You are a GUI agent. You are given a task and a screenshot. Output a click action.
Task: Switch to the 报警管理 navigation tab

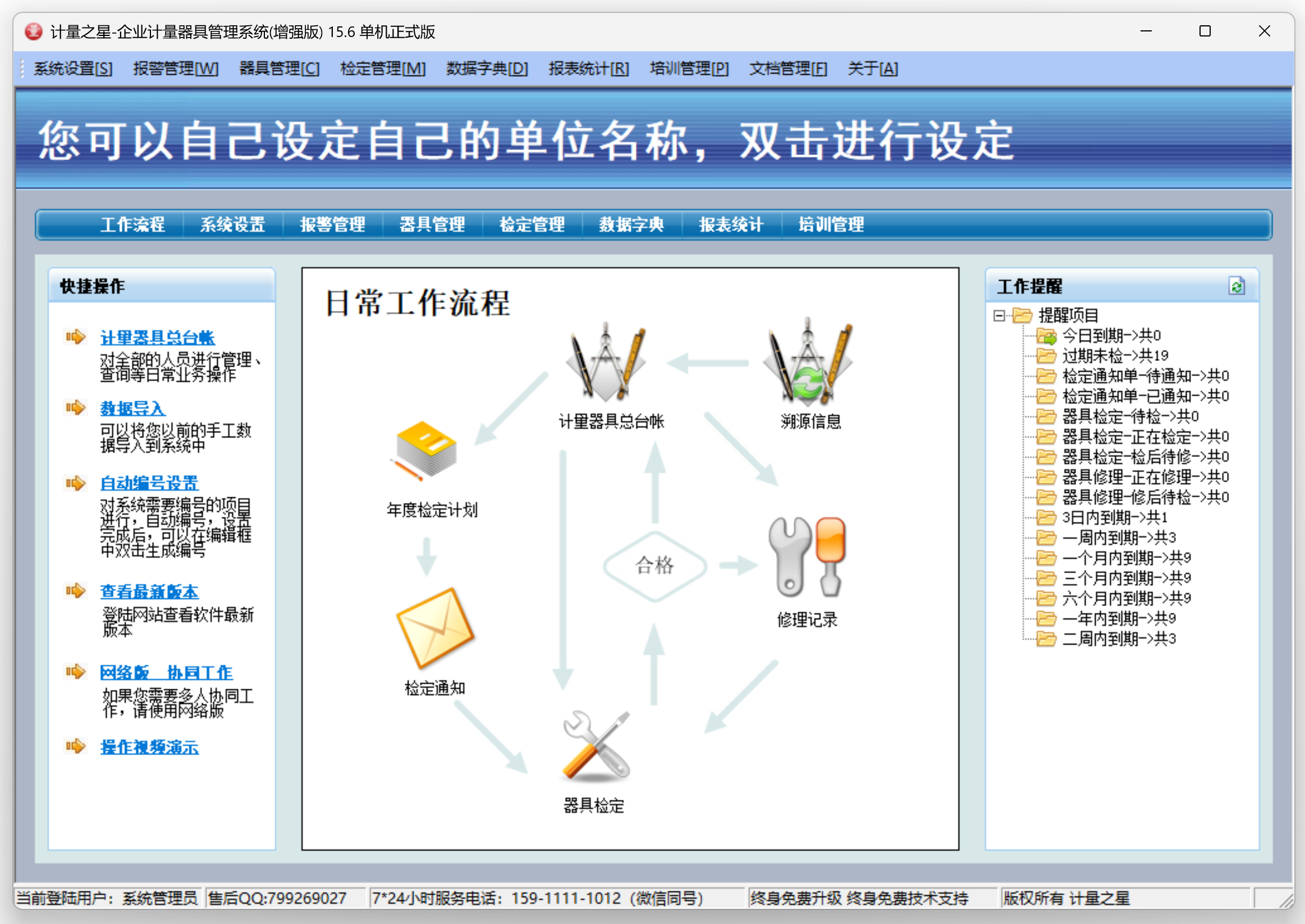(332, 225)
